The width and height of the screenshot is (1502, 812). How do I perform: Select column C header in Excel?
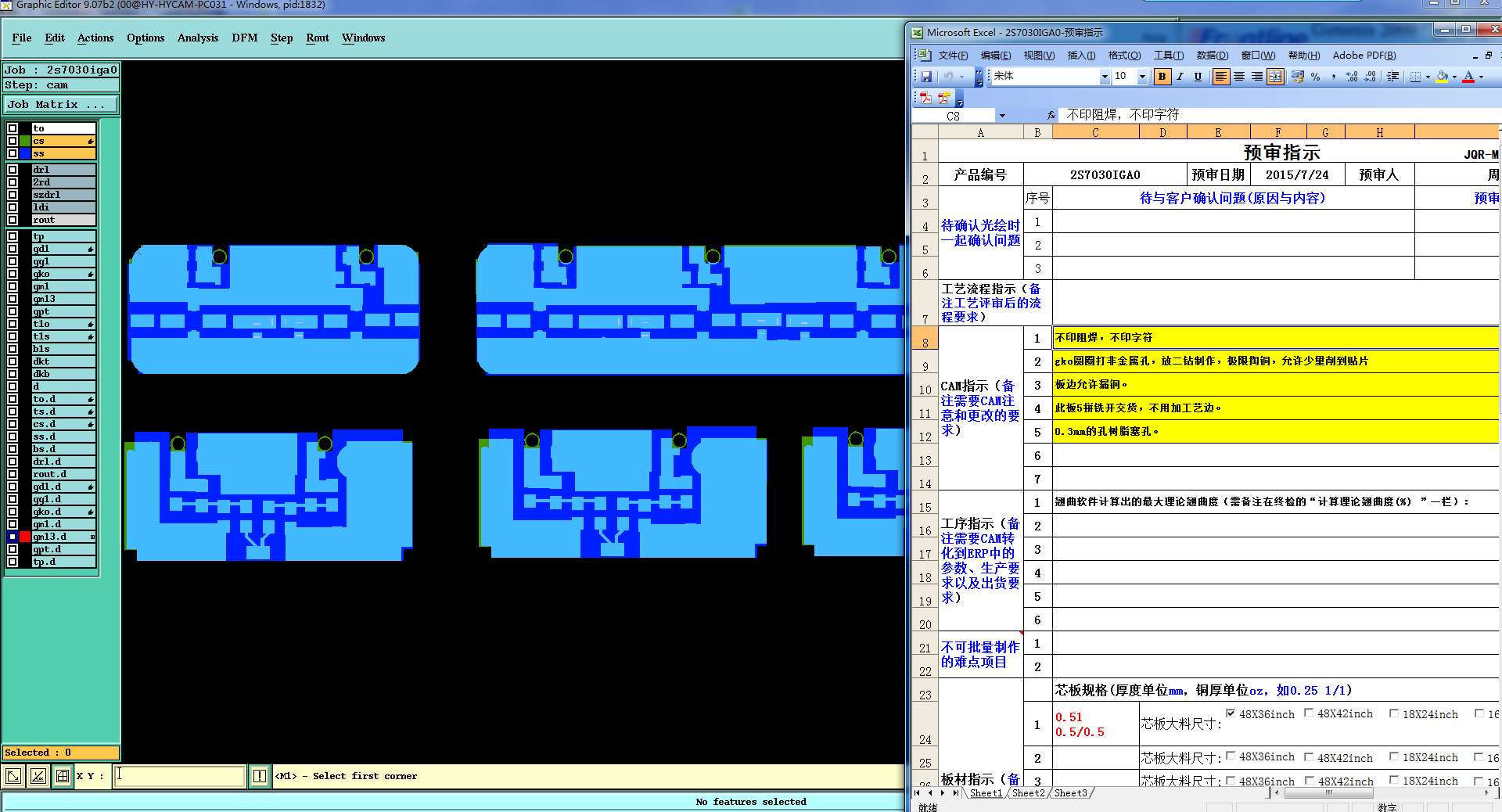[x=1095, y=132]
